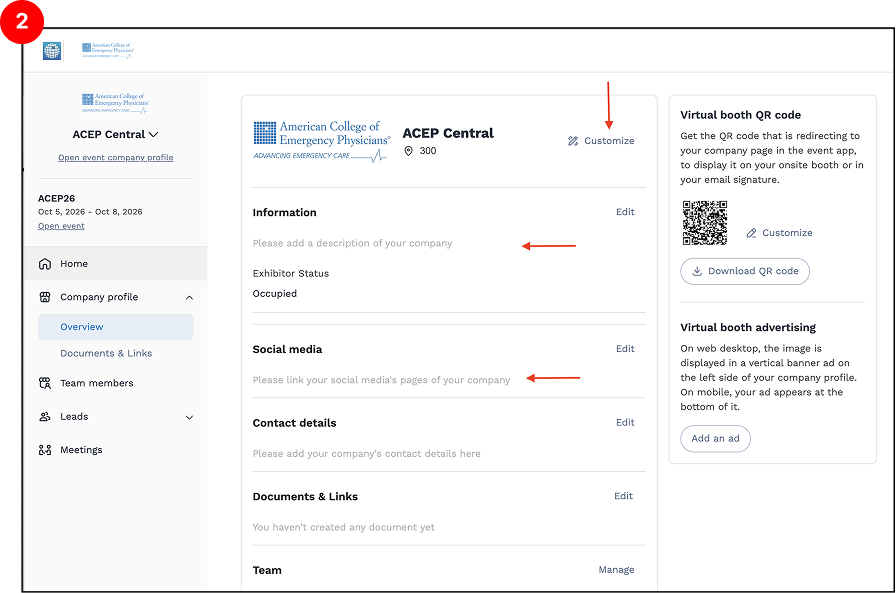The width and height of the screenshot is (896, 593).
Task: Click the location pin icon beside 300
Action: point(409,151)
